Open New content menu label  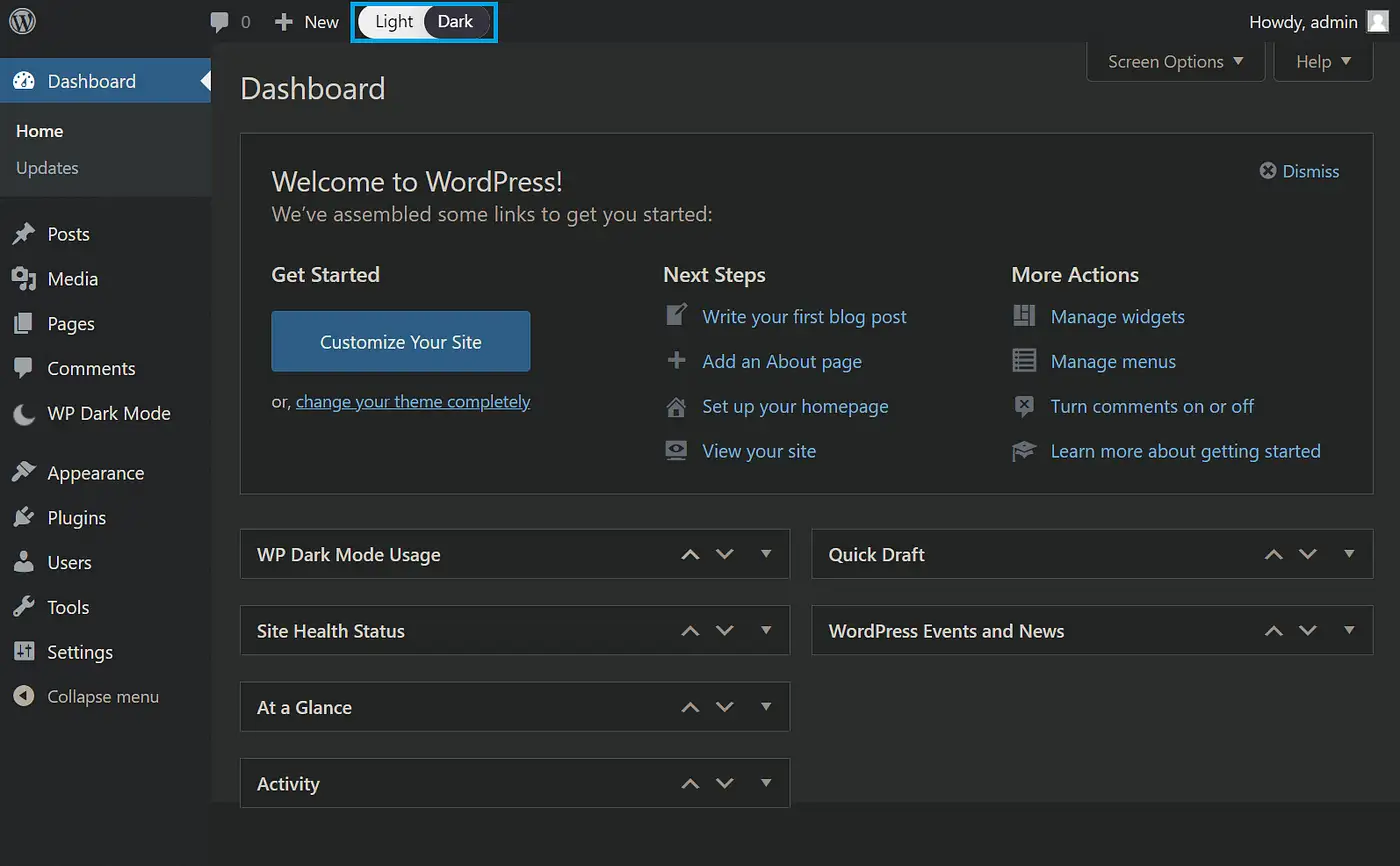(x=322, y=22)
